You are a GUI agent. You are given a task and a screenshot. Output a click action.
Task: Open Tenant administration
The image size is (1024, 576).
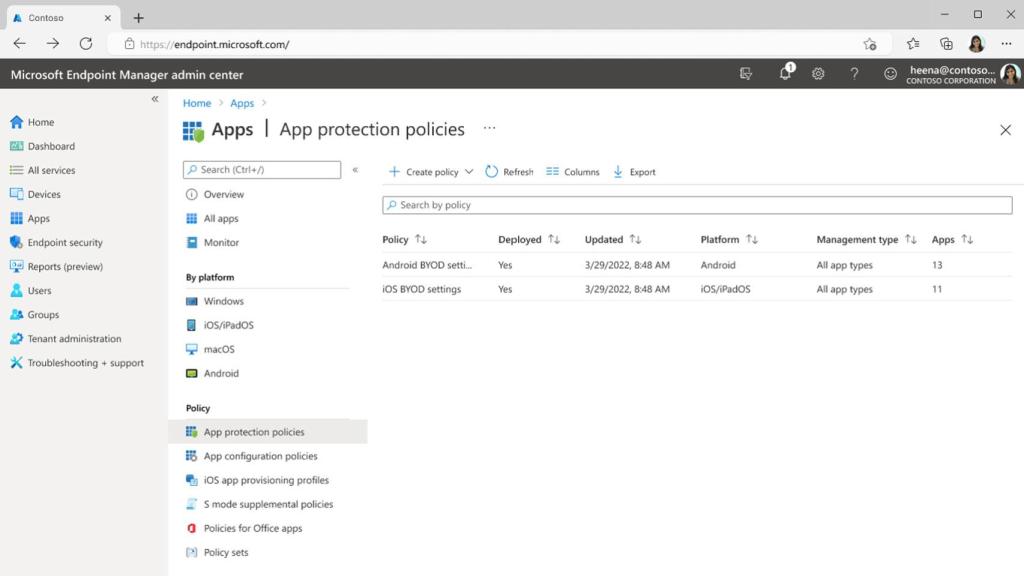coord(66,339)
